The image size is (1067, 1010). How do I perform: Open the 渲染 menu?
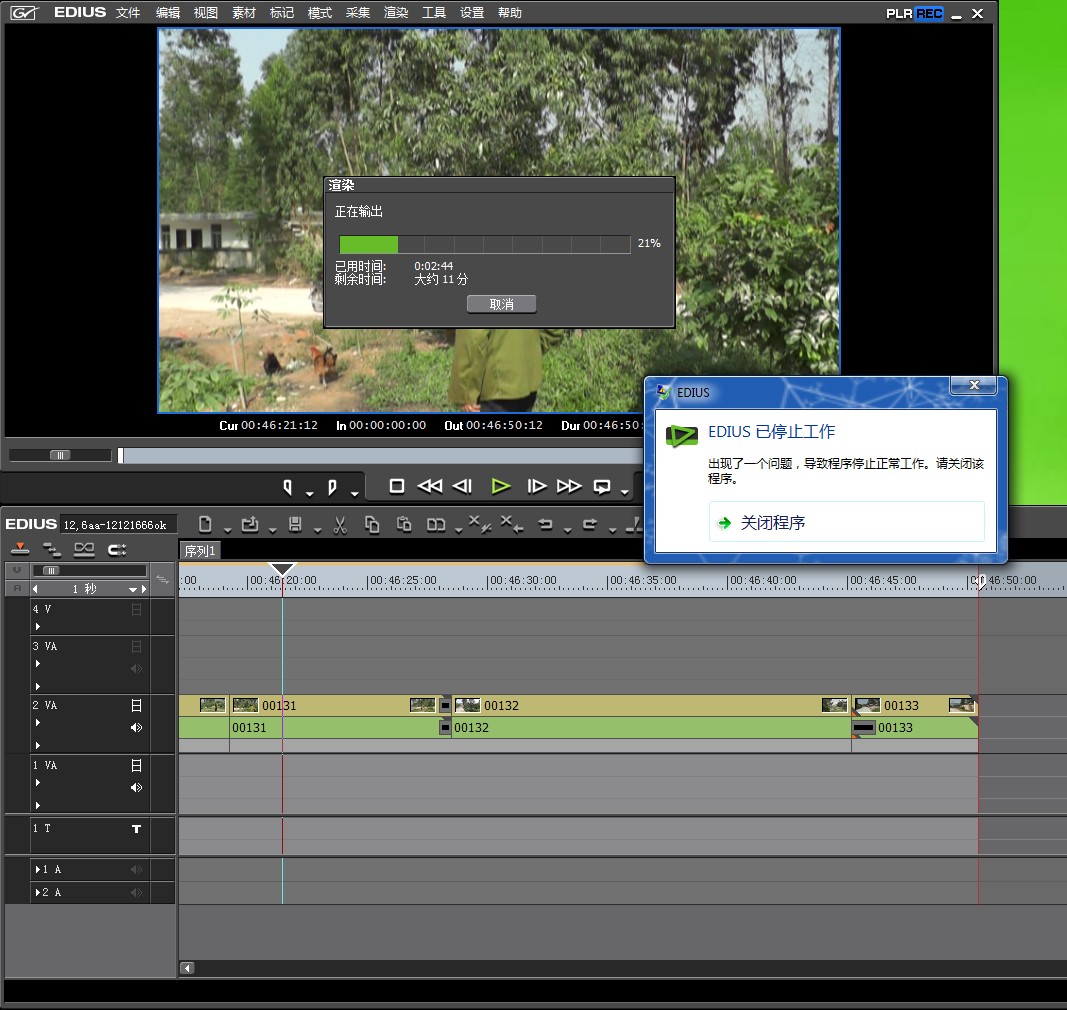tap(395, 13)
